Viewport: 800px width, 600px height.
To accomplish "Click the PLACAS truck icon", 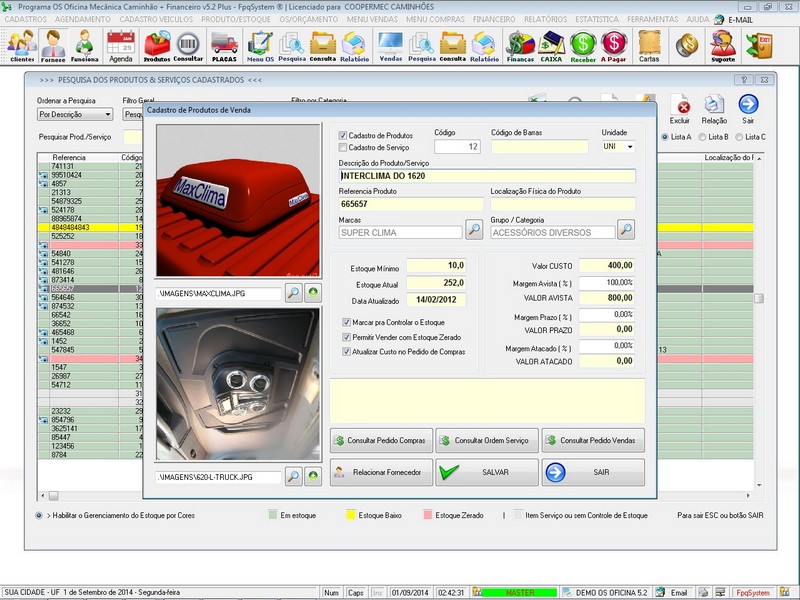I will 224,45.
